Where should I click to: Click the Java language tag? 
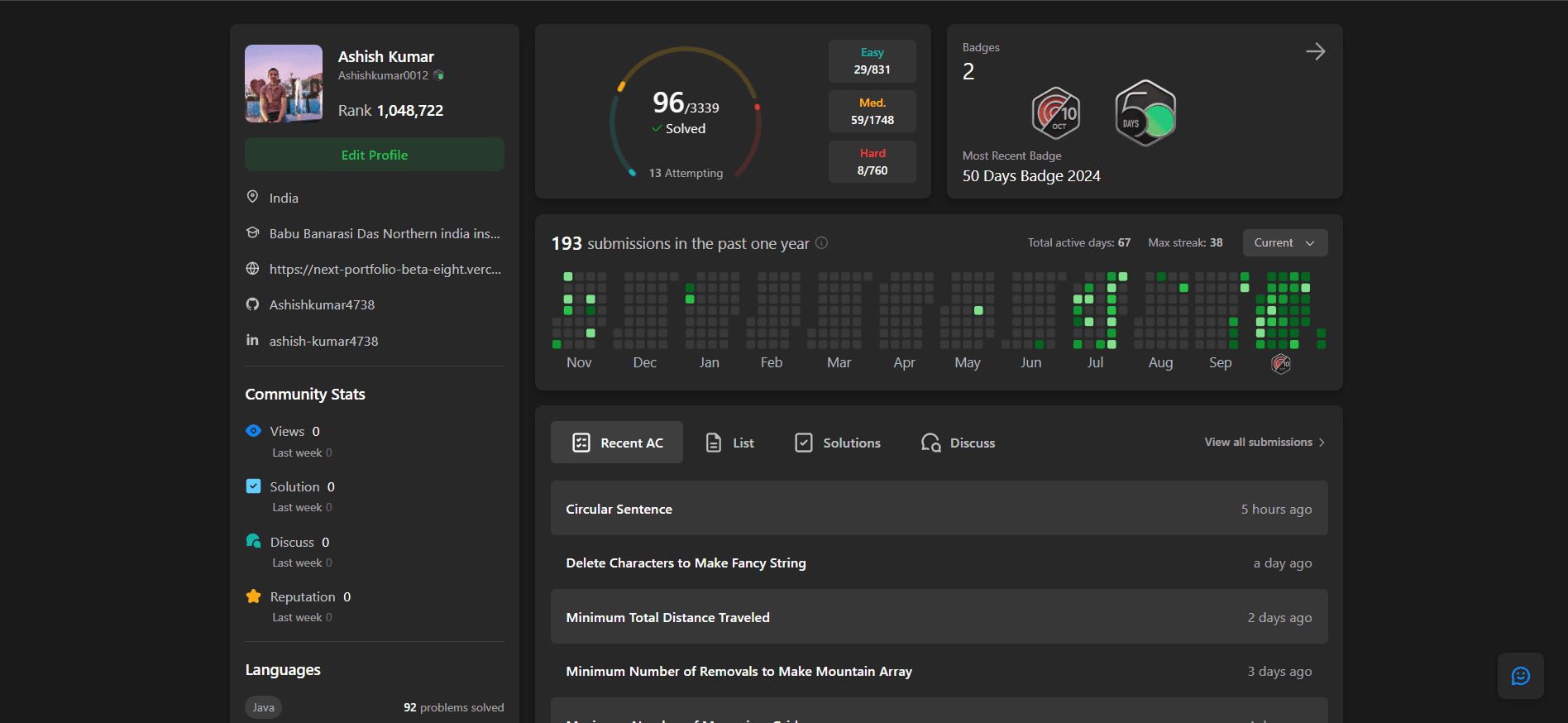click(x=263, y=707)
